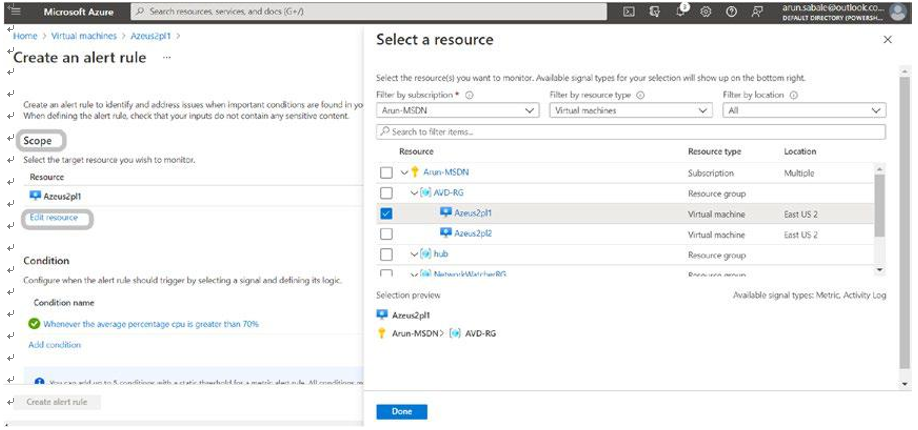Open the Help question mark icon
The height and width of the screenshot is (430, 918).
pos(731,12)
